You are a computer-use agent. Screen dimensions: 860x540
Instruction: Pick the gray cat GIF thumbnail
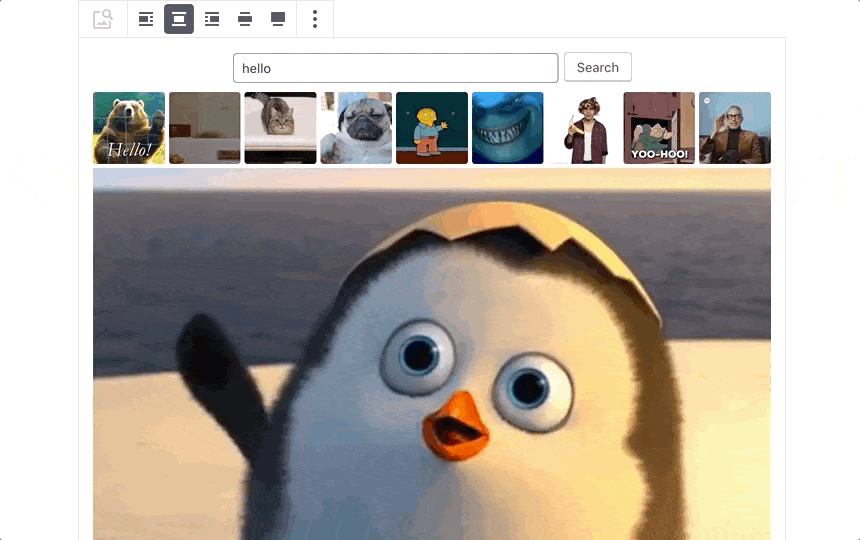pyautogui.click(x=280, y=128)
